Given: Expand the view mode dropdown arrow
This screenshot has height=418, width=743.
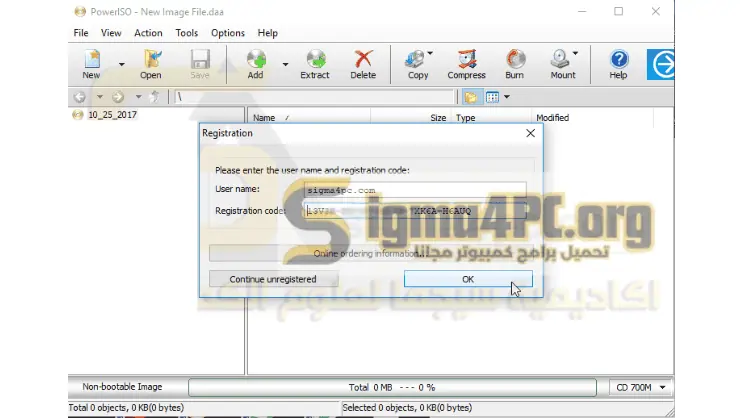Looking at the screenshot, I should pos(507,97).
